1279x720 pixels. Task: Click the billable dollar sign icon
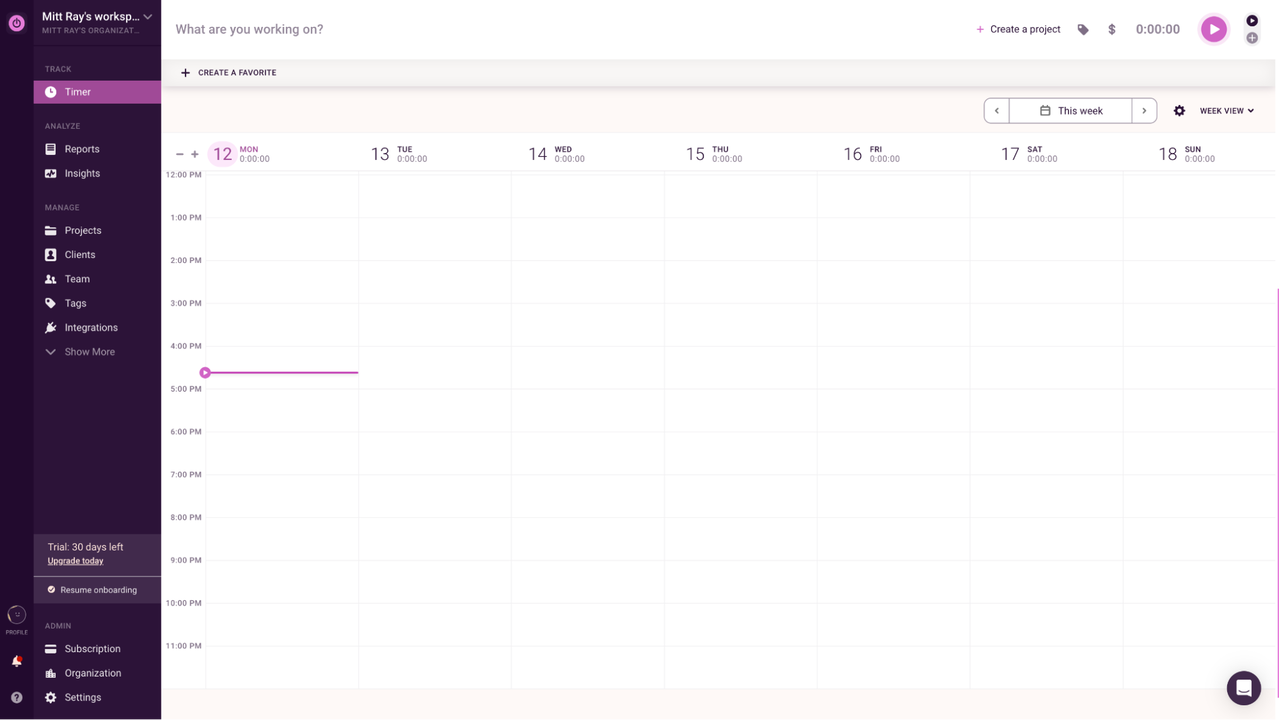[x=1111, y=30]
